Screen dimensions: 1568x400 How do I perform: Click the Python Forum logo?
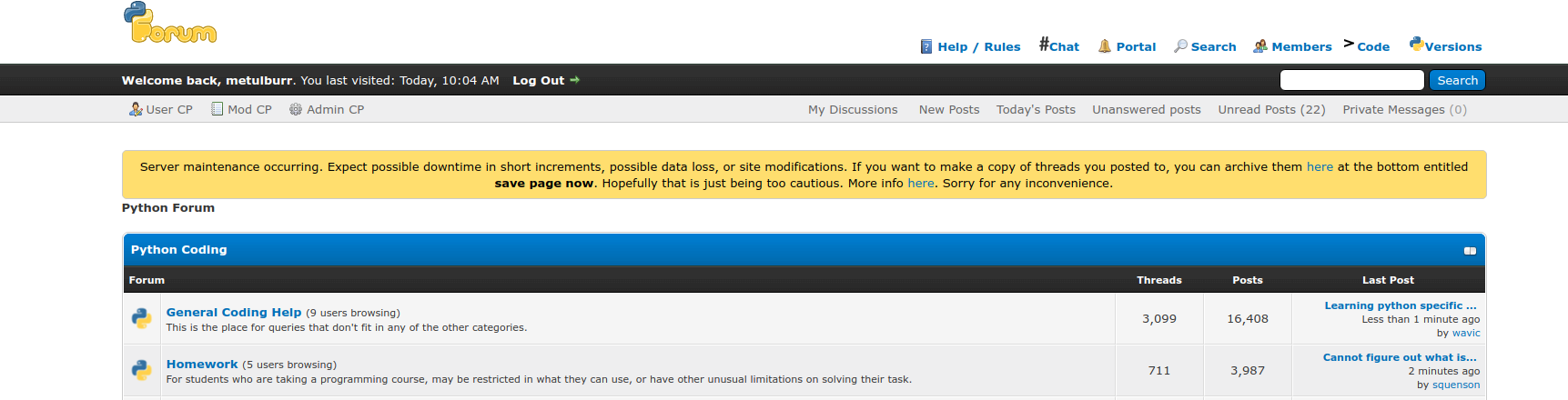point(170,24)
